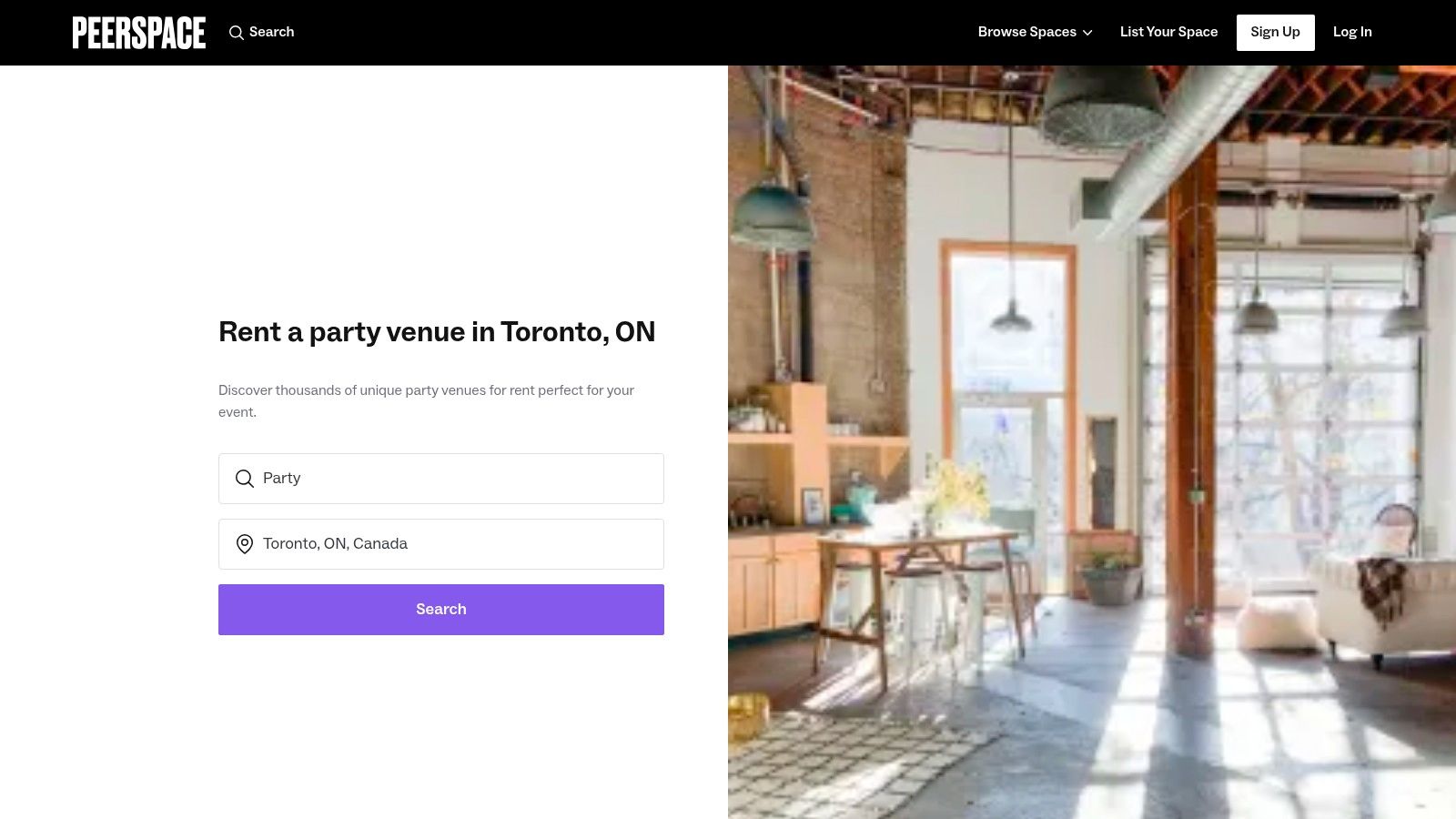The image size is (1456, 819).
Task: Click the location pin icon beside Toronto
Action: [x=244, y=543]
